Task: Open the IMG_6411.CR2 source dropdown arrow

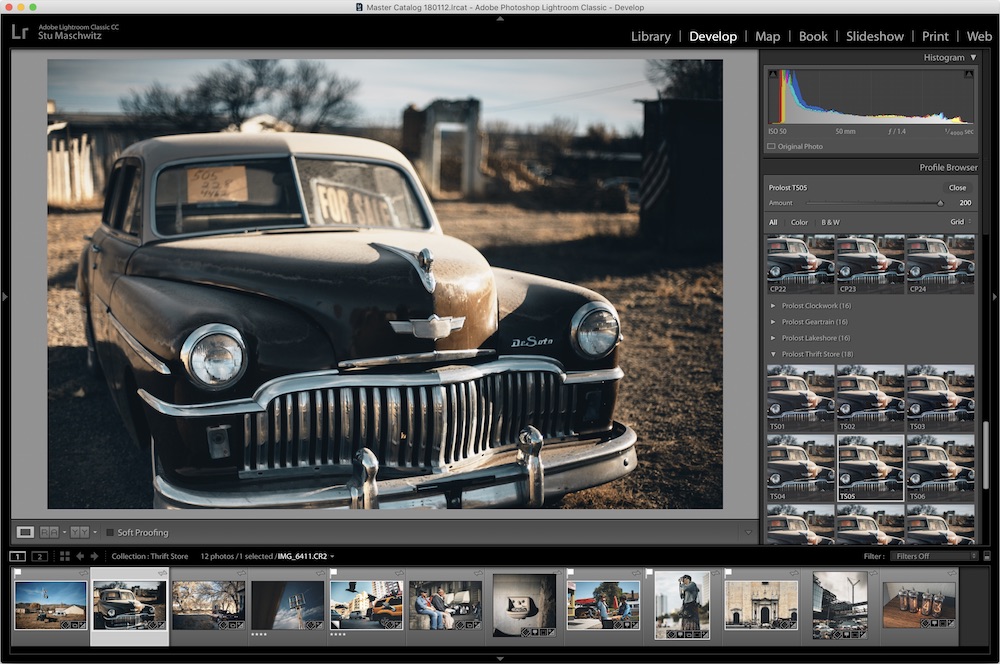Action: tap(332, 556)
